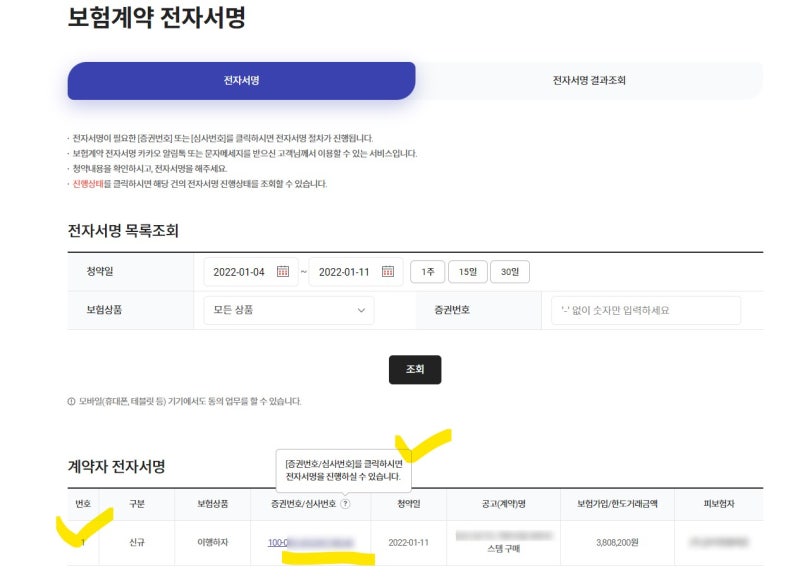Switch to the 전자서명 결과조회 tab
Image resolution: width=800 pixels, height=581 pixels.
[589, 81]
